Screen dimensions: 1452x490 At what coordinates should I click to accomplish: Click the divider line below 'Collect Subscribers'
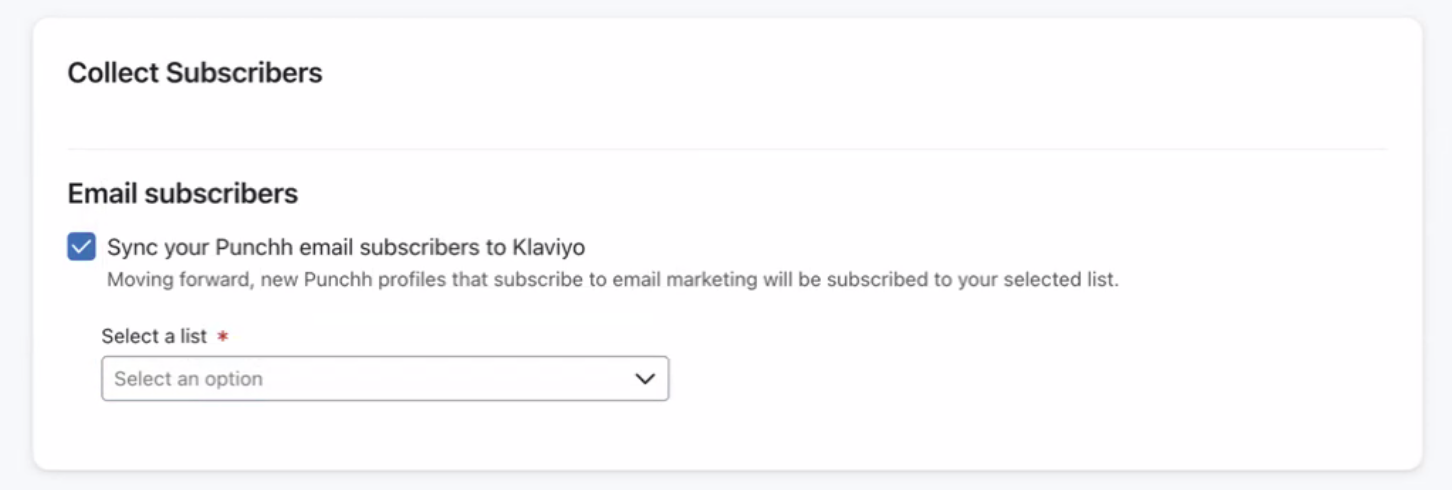point(727,150)
